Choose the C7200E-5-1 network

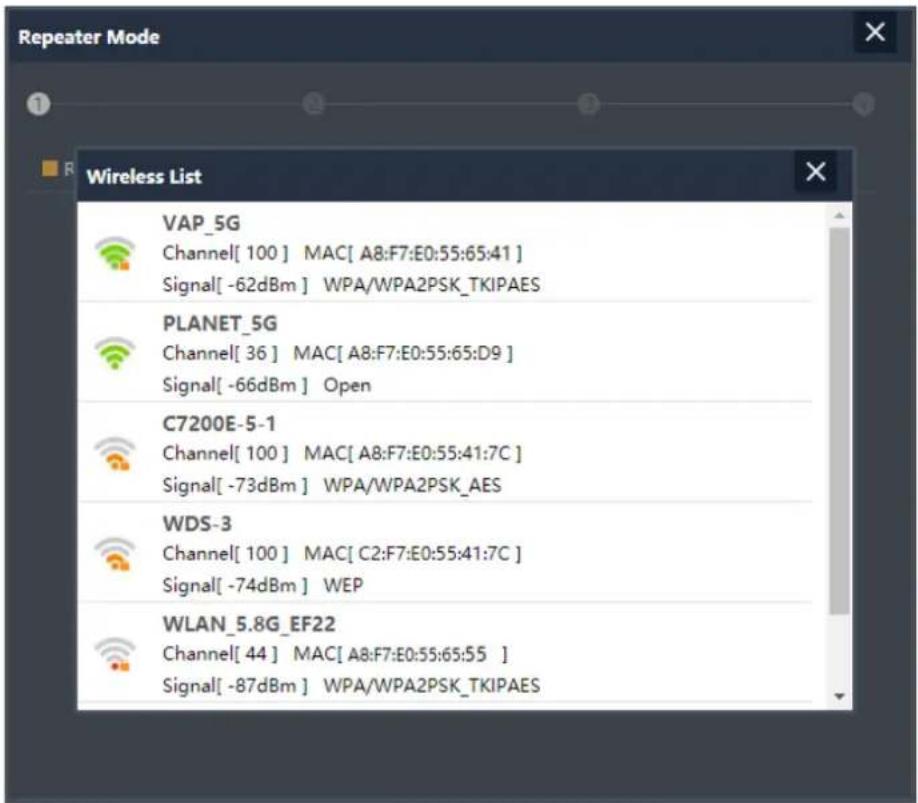pyautogui.click(x=219, y=423)
